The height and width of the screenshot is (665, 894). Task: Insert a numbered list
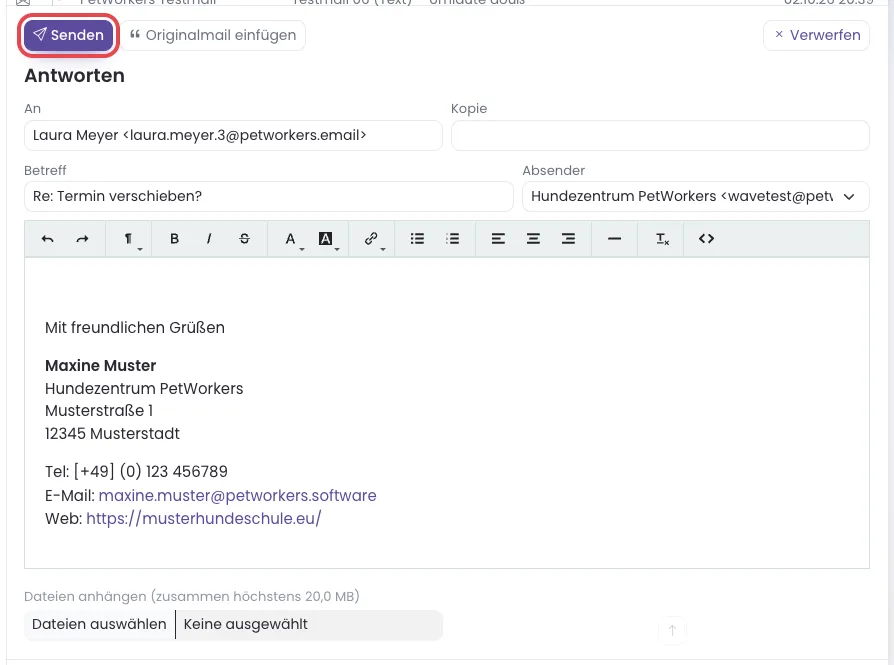[453, 239]
